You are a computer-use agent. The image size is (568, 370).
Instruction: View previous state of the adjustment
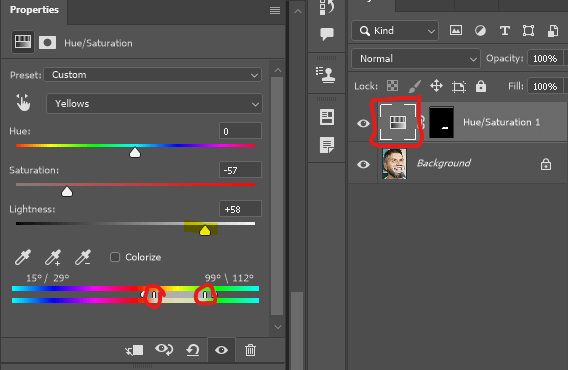coord(164,350)
